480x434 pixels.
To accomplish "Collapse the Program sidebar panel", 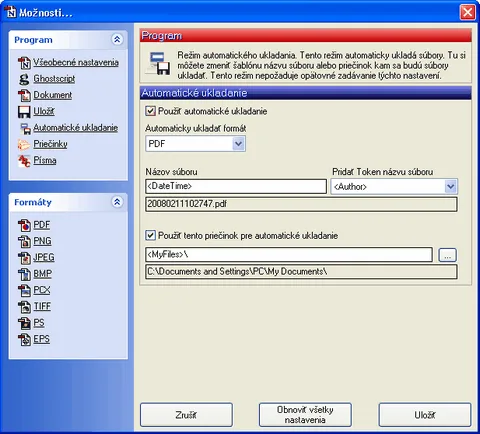I will click(x=117, y=40).
